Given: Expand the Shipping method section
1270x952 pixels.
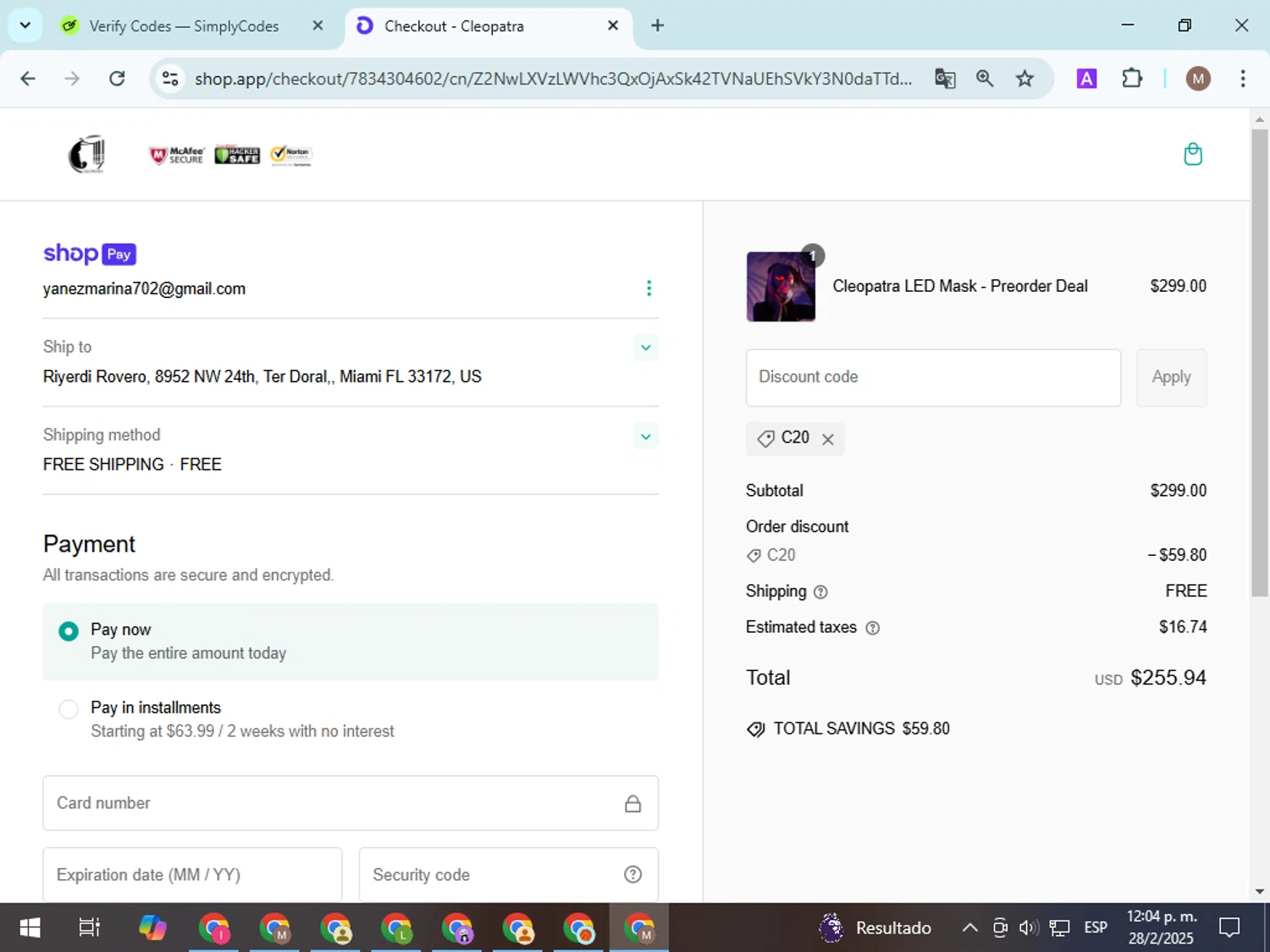Looking at the screenshot, I should tap(645, 437).
